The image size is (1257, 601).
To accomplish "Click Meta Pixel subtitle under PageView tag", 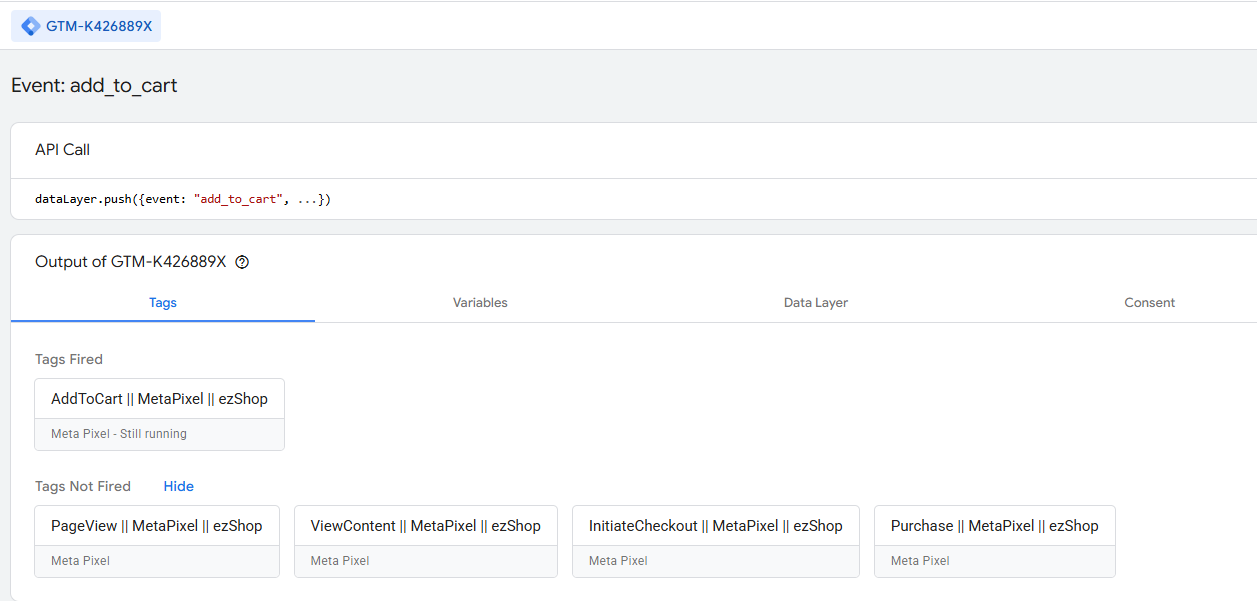I will click(x=80, y=561).
